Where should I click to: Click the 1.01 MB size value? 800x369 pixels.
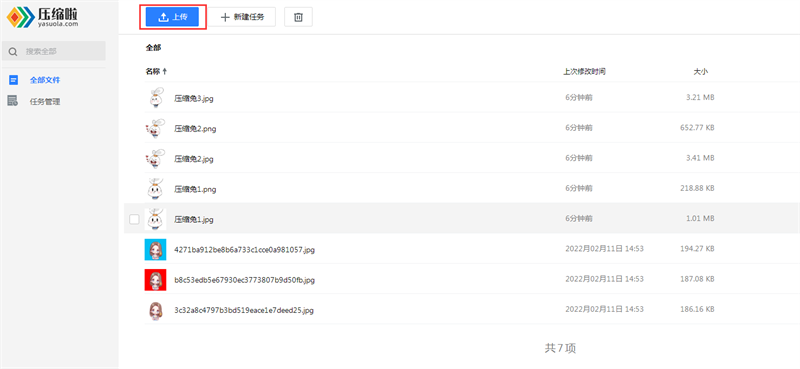pyautogui.click(x=700, y=218)
